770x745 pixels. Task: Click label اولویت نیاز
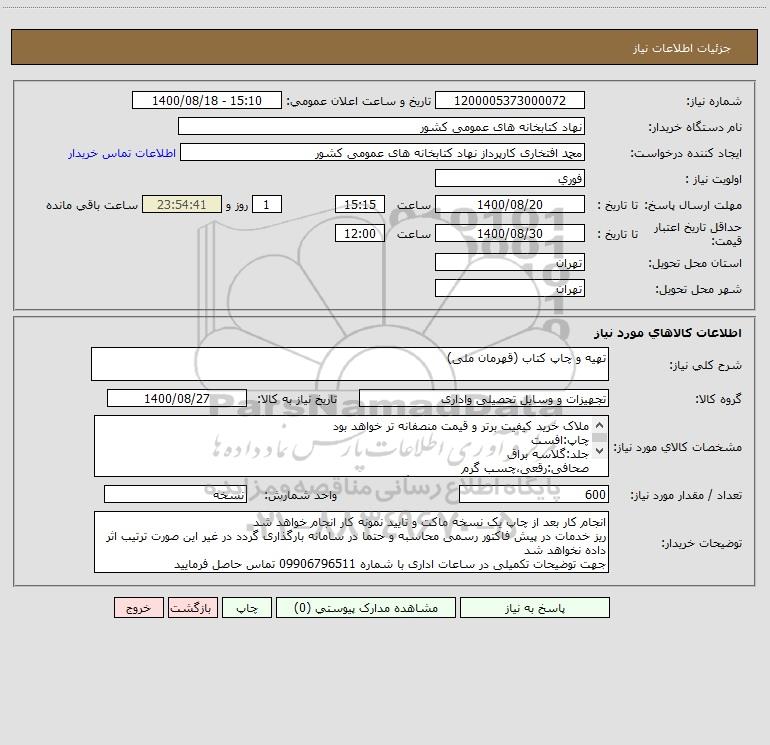click(x=714, y=179)
